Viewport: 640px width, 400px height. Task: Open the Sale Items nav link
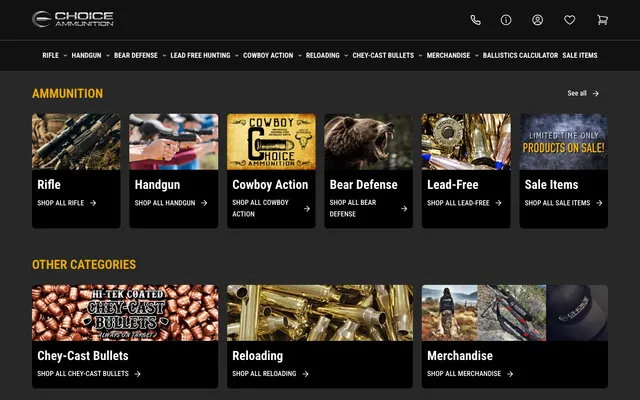pyautogui.click(x=580, y=55)
